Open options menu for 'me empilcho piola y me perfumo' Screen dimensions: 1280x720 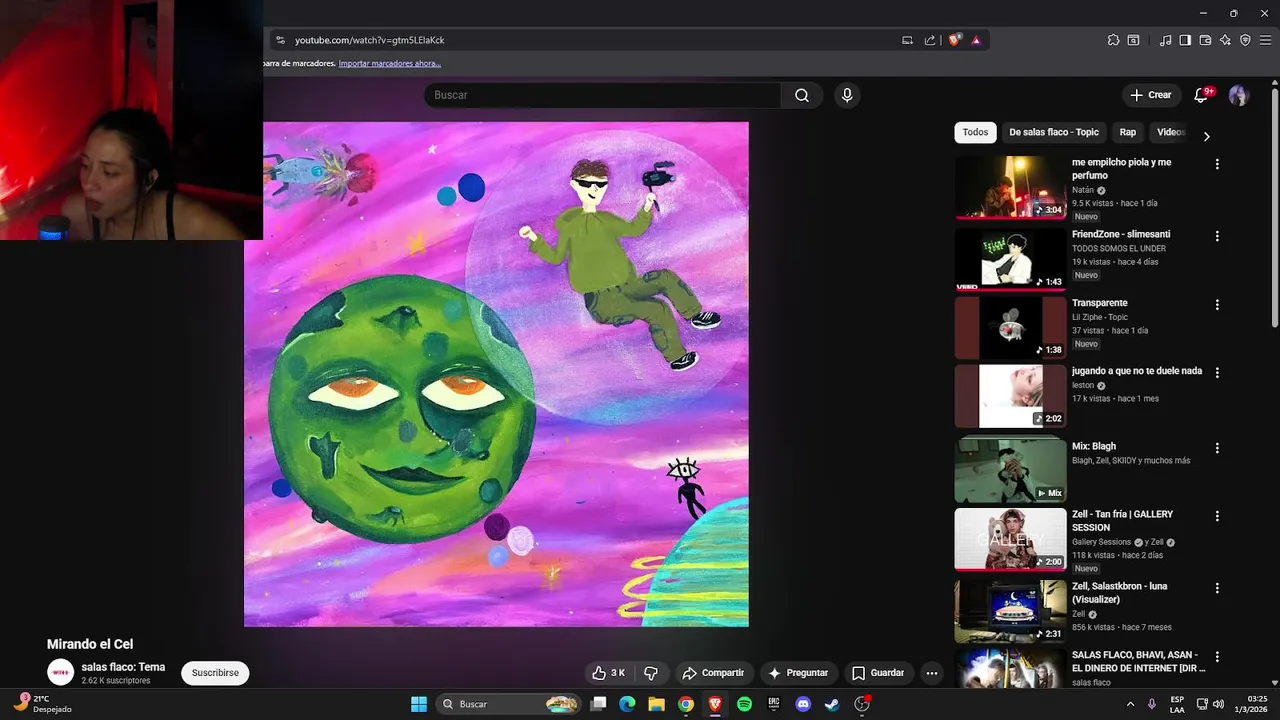(1217, 164)
